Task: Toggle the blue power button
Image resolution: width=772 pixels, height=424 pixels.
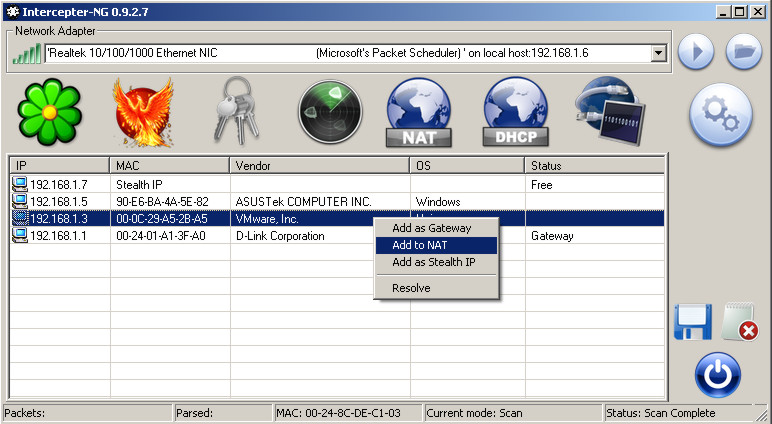Action: pos(717,375)
